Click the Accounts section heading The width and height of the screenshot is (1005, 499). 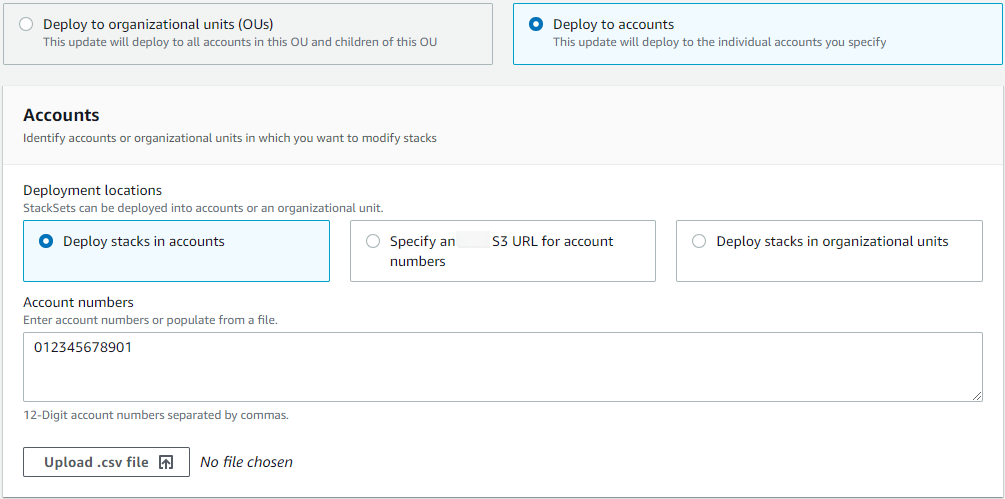(x=61, y=116)
